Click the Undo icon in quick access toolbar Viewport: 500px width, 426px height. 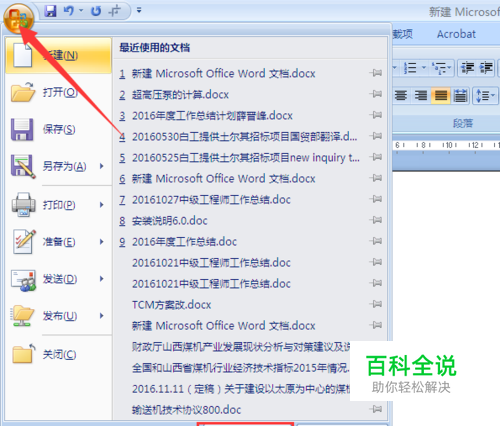click(68, 11)
